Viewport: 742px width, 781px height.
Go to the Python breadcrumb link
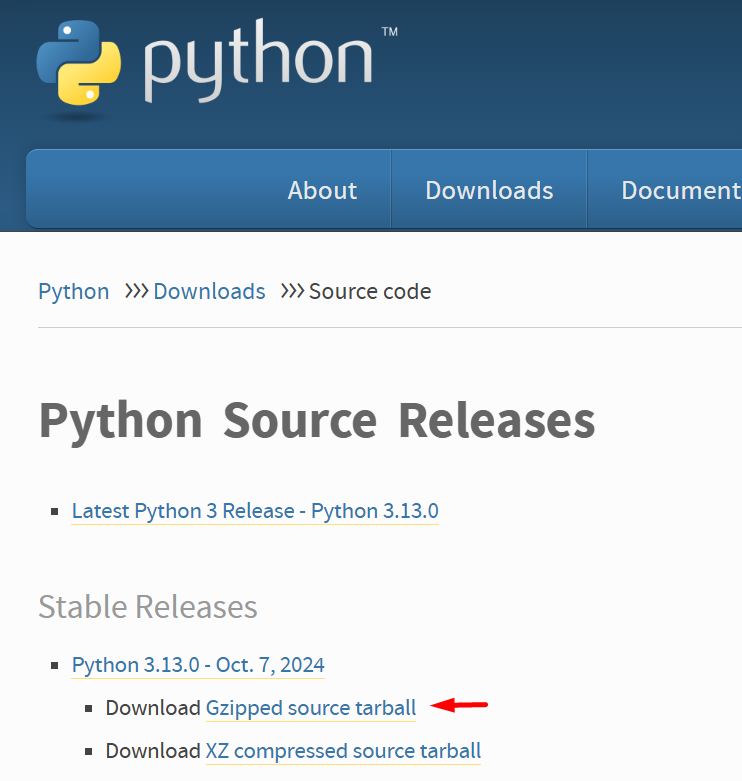point(74,291)
